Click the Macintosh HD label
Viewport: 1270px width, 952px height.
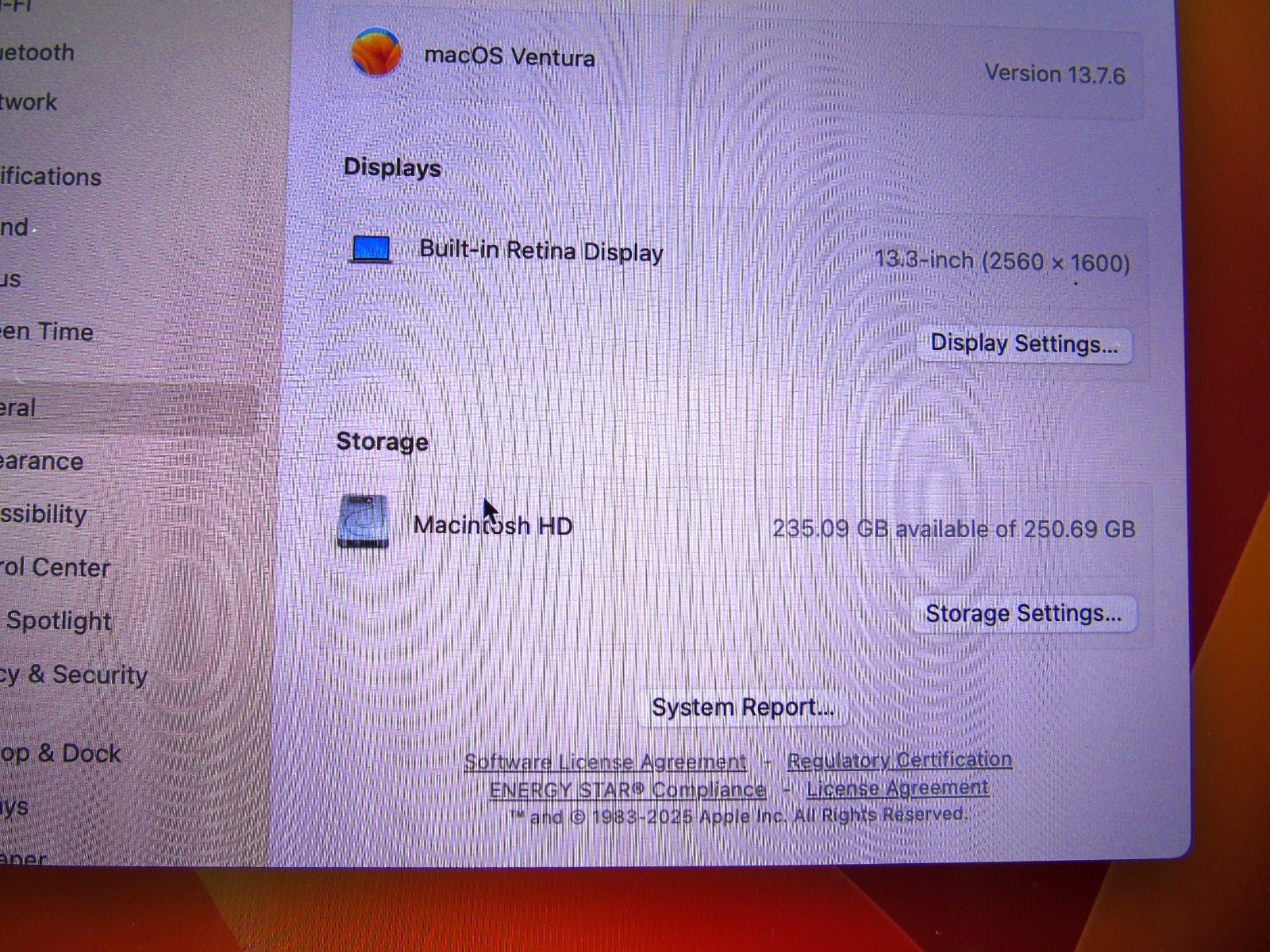(493, 525)
